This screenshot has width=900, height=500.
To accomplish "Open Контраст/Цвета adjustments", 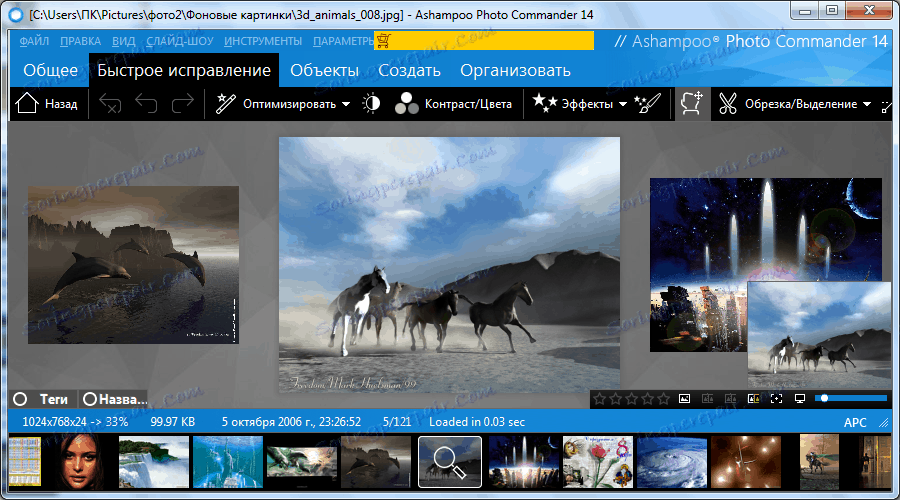I will pos(453,104).
